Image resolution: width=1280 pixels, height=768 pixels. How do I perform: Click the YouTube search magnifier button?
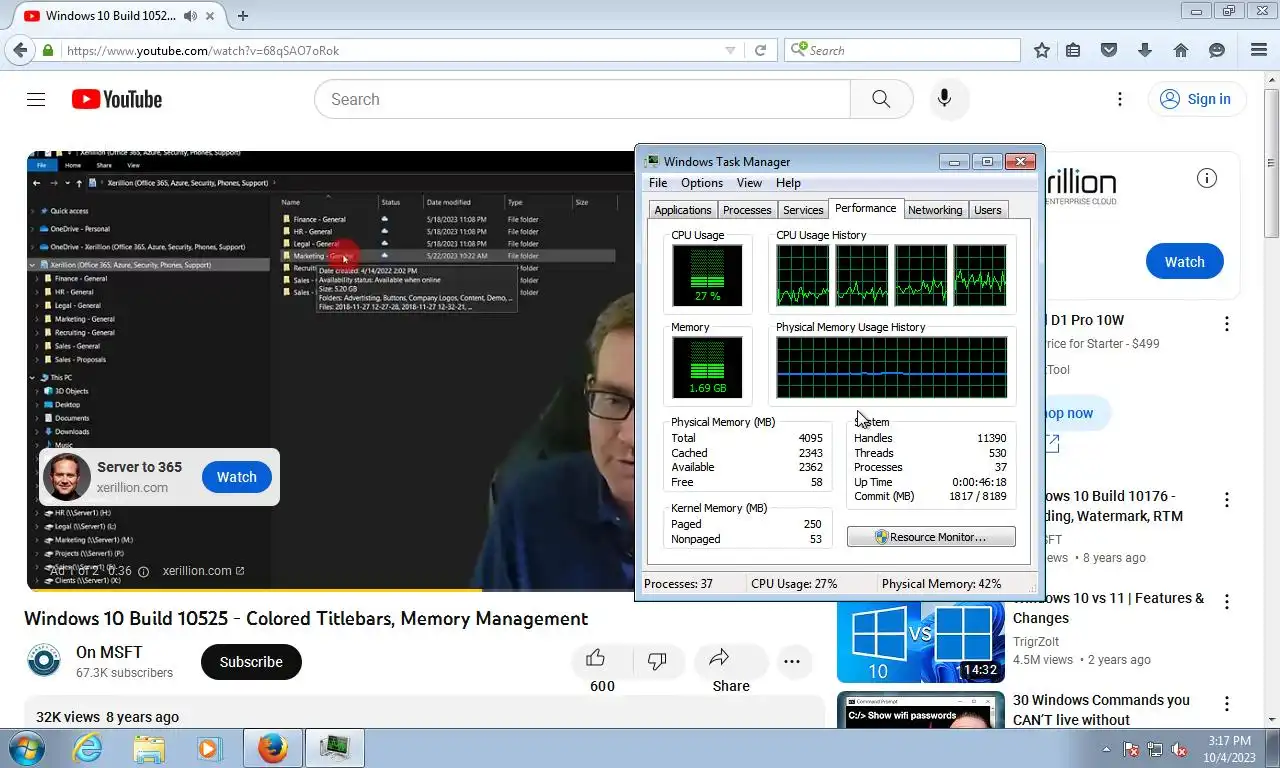coord(881,99)
